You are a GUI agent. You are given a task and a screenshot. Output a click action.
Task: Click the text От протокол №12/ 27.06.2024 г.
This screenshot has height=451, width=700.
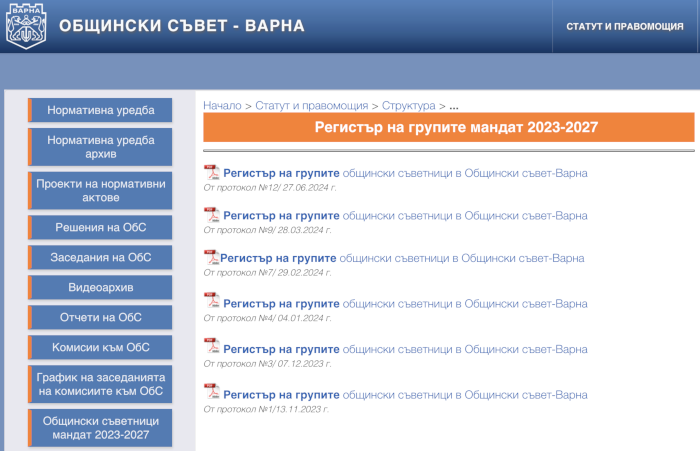pyautogui.click(x=270, y=188)
